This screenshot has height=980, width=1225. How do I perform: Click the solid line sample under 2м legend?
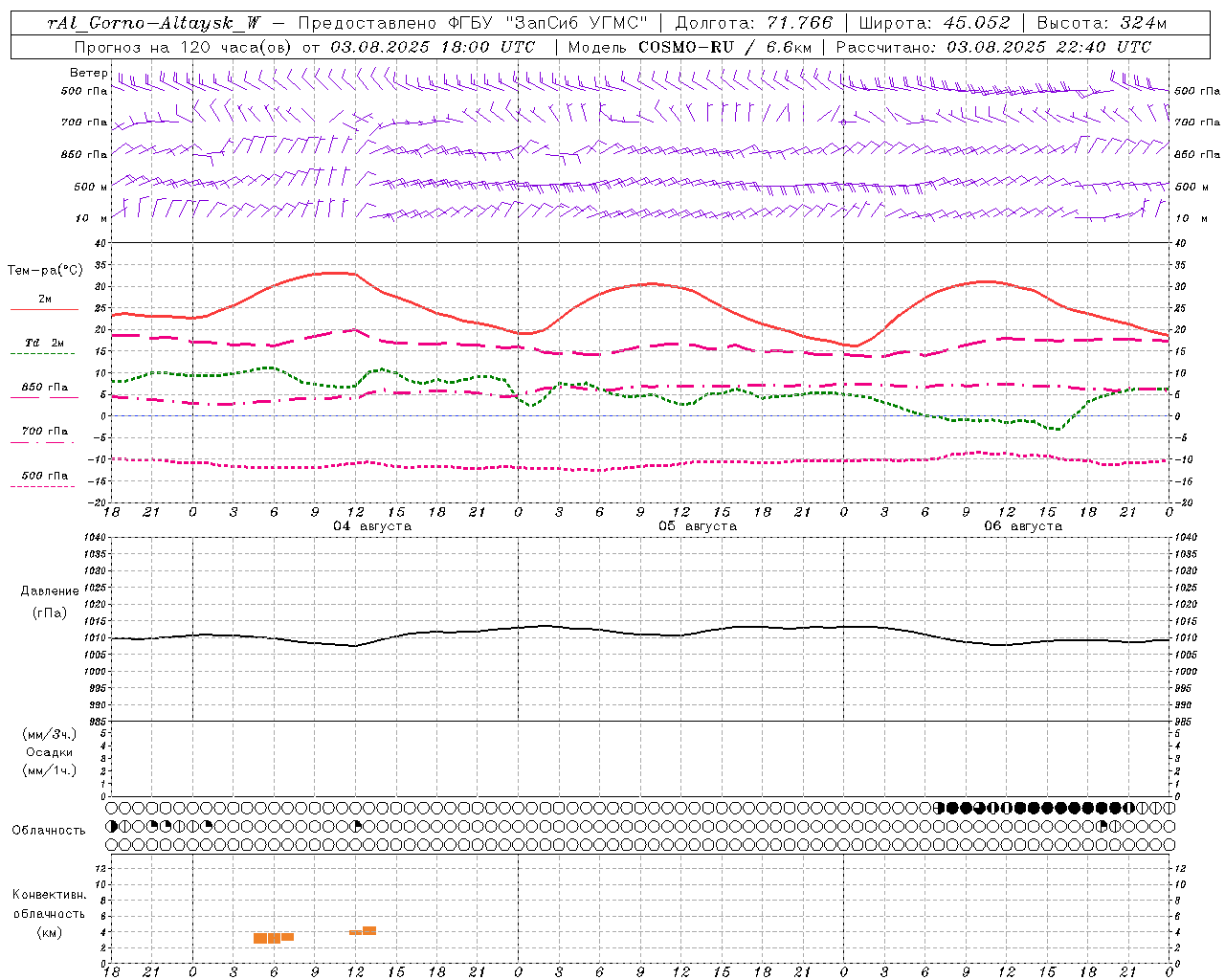pos(44,309)
